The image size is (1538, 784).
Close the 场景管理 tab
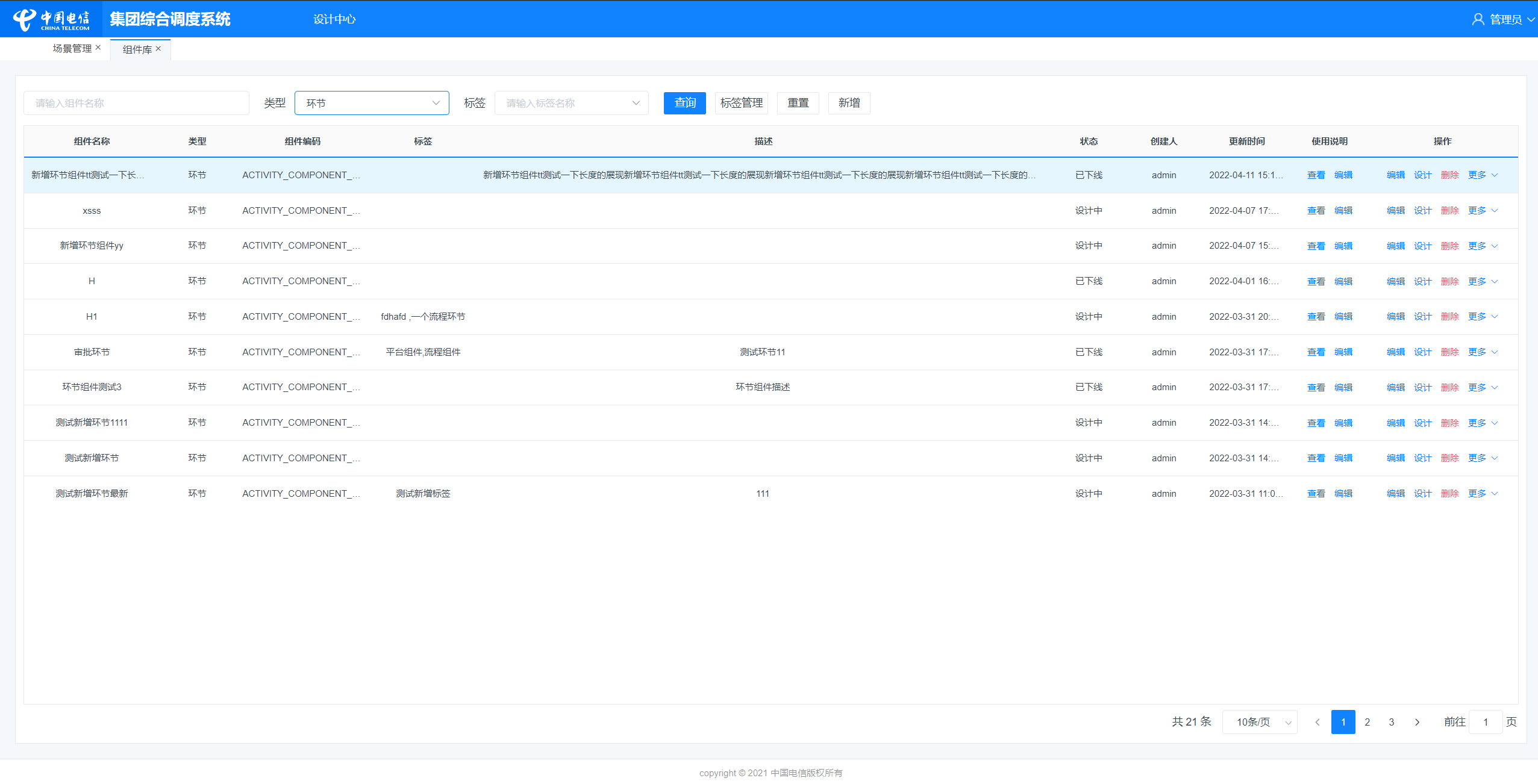[98, 48]
